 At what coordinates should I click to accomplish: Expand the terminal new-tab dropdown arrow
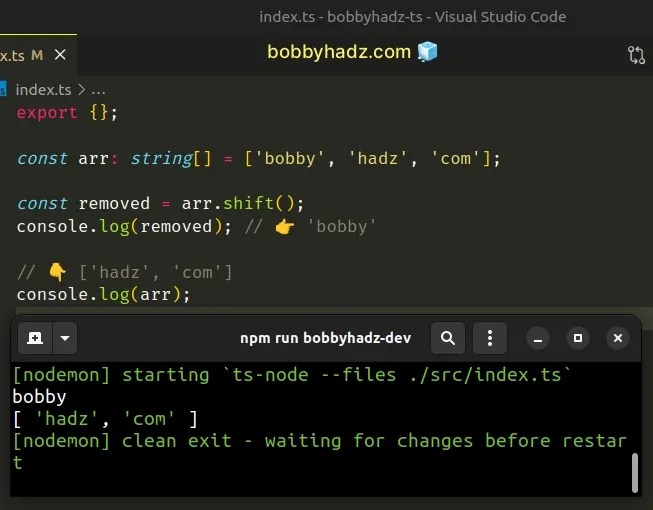[65, 338]
